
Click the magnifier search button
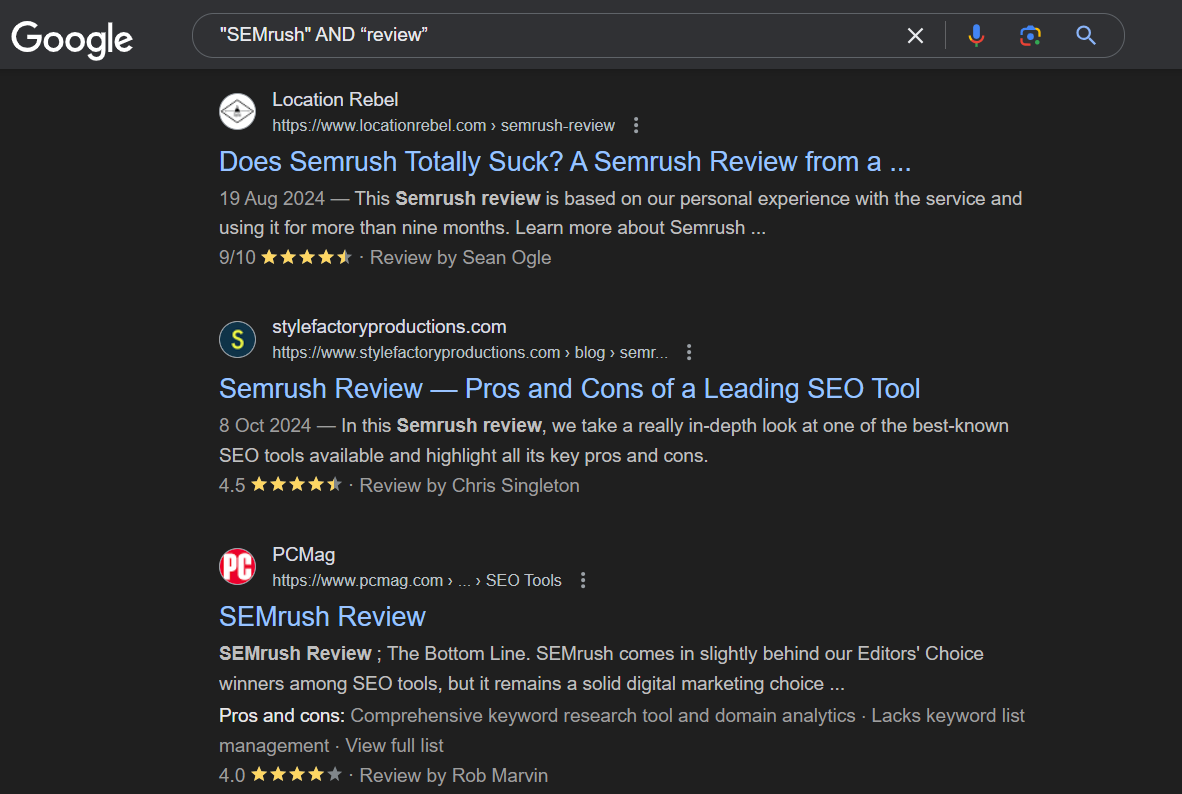click(x=1086, y=35)
